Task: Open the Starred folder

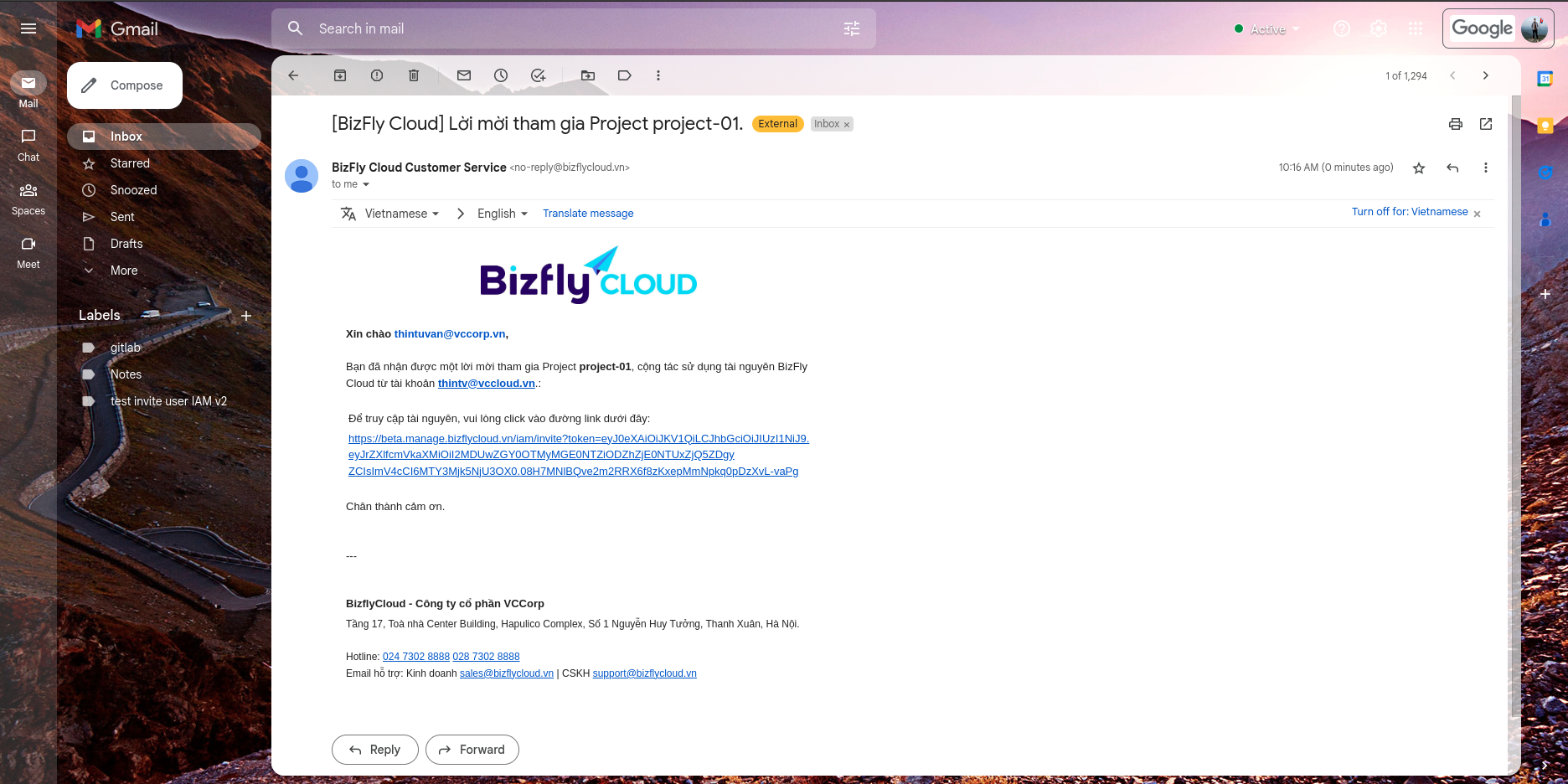Action: [x=130, y=163]
